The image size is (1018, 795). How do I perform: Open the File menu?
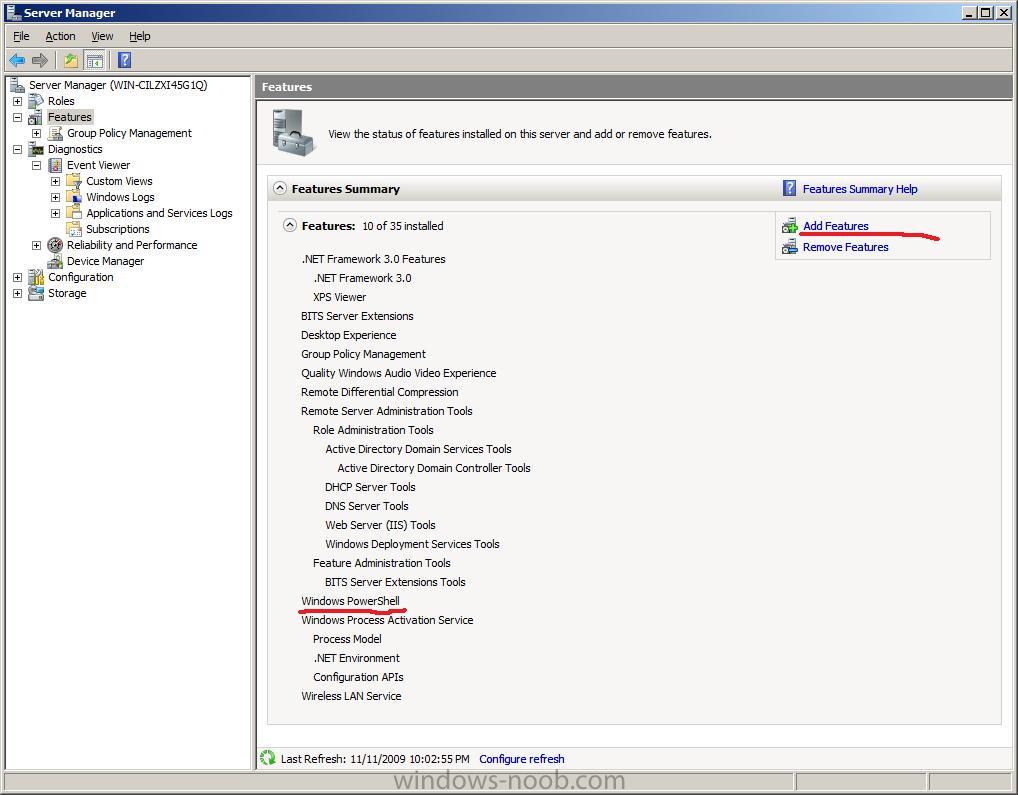click(x=21, y=36)
